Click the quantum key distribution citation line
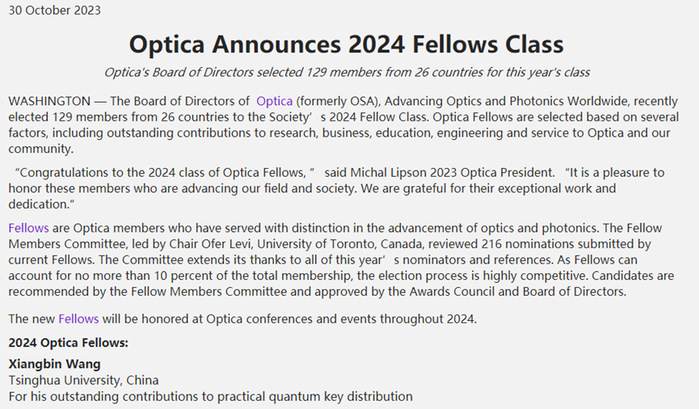This screenshot has width=699, height=409. coord(210,397)
